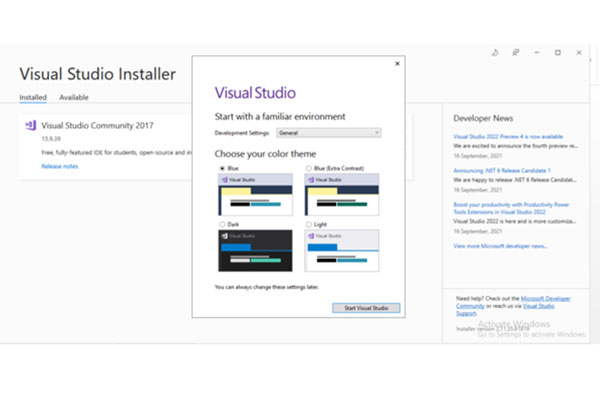Switch to the Available tab
This screenshot has width=600, height=400.
(74, 98)
